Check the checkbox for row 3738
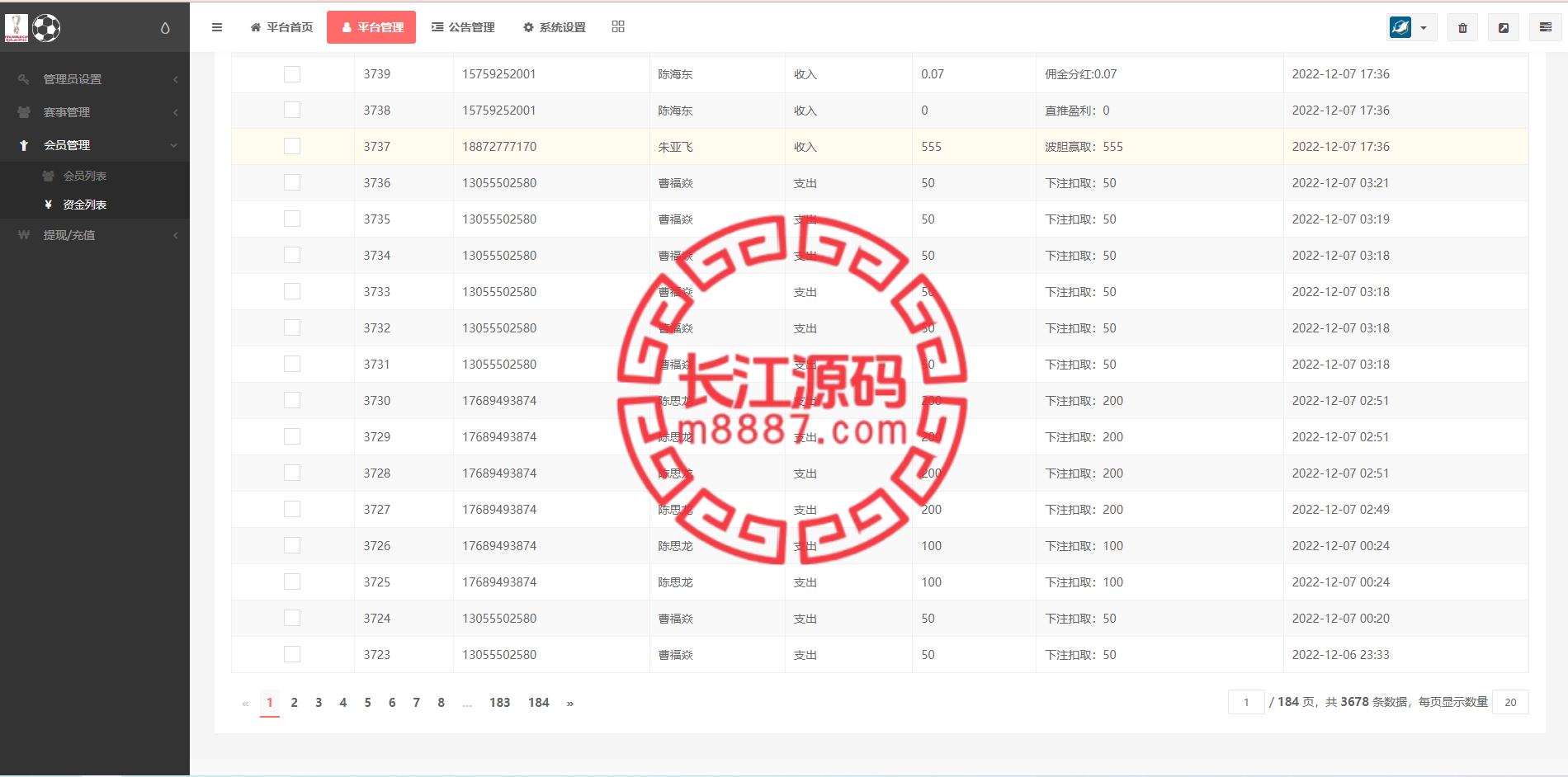 click(x=292, y=111)
